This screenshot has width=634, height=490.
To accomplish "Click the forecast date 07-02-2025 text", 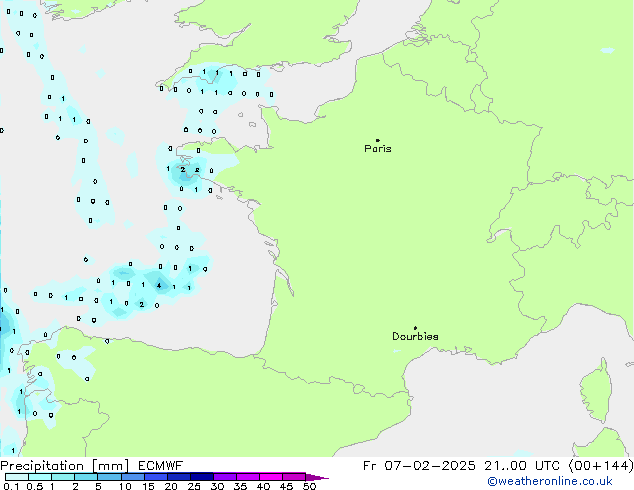I will point(430,466).
